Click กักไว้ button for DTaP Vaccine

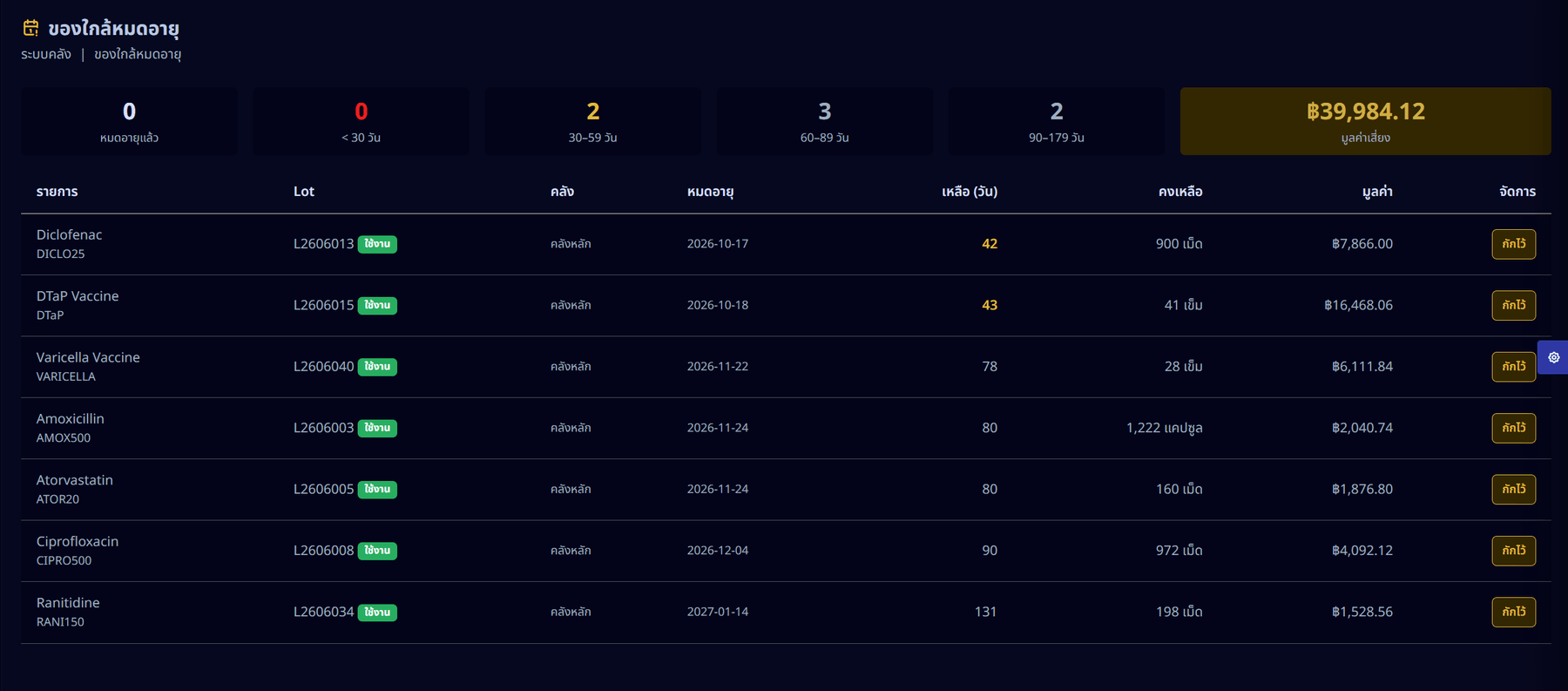click(x=1513, y=305)
